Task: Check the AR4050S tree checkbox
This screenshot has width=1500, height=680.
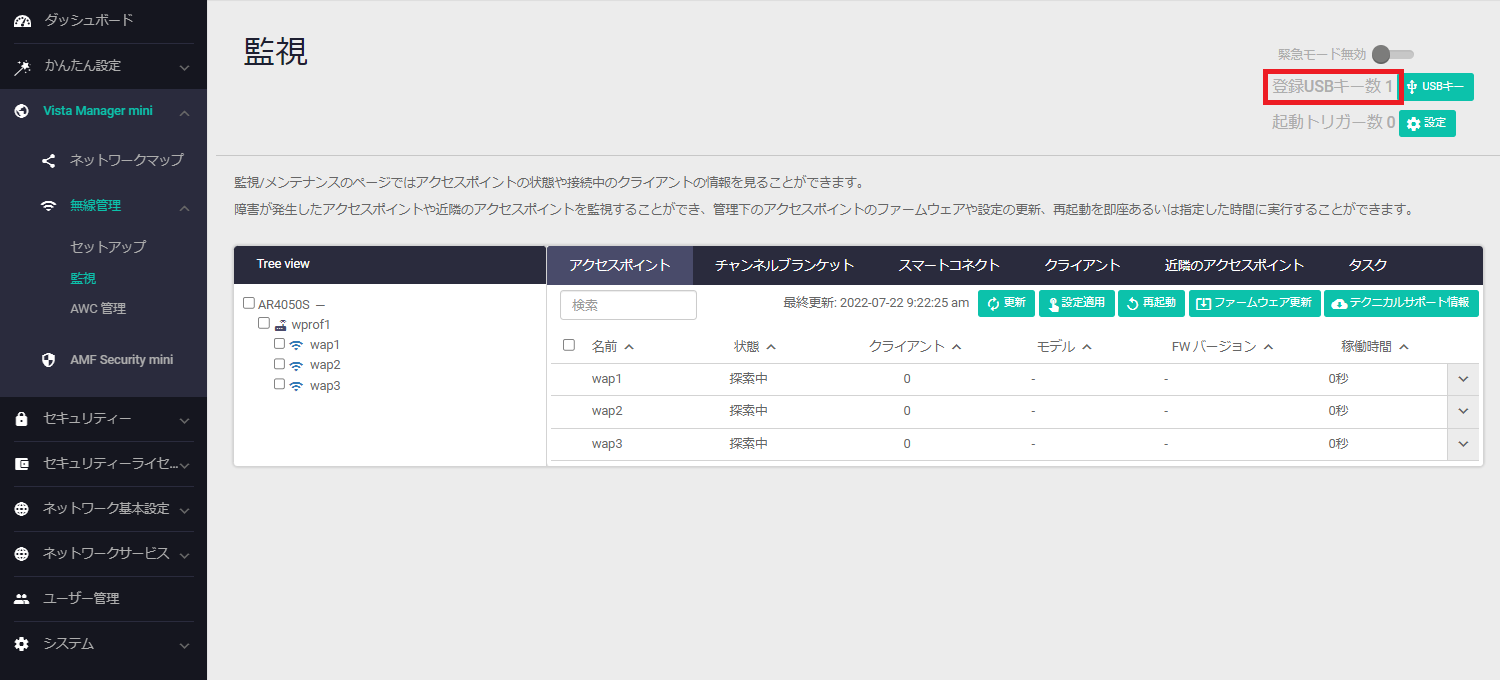Action: (249, 303)
